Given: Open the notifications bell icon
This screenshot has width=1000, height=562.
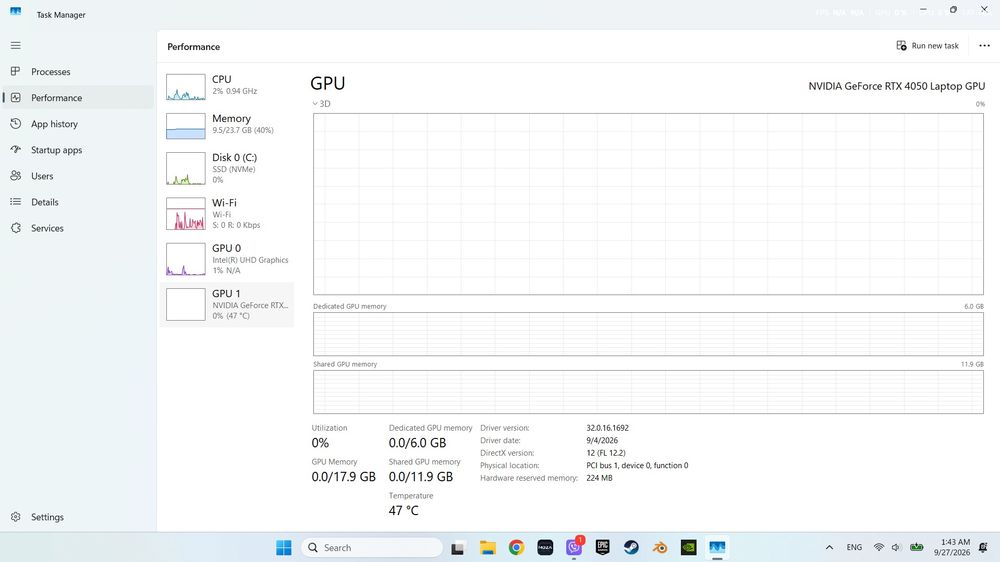Looking at the screenshot, I should point(983,547).
